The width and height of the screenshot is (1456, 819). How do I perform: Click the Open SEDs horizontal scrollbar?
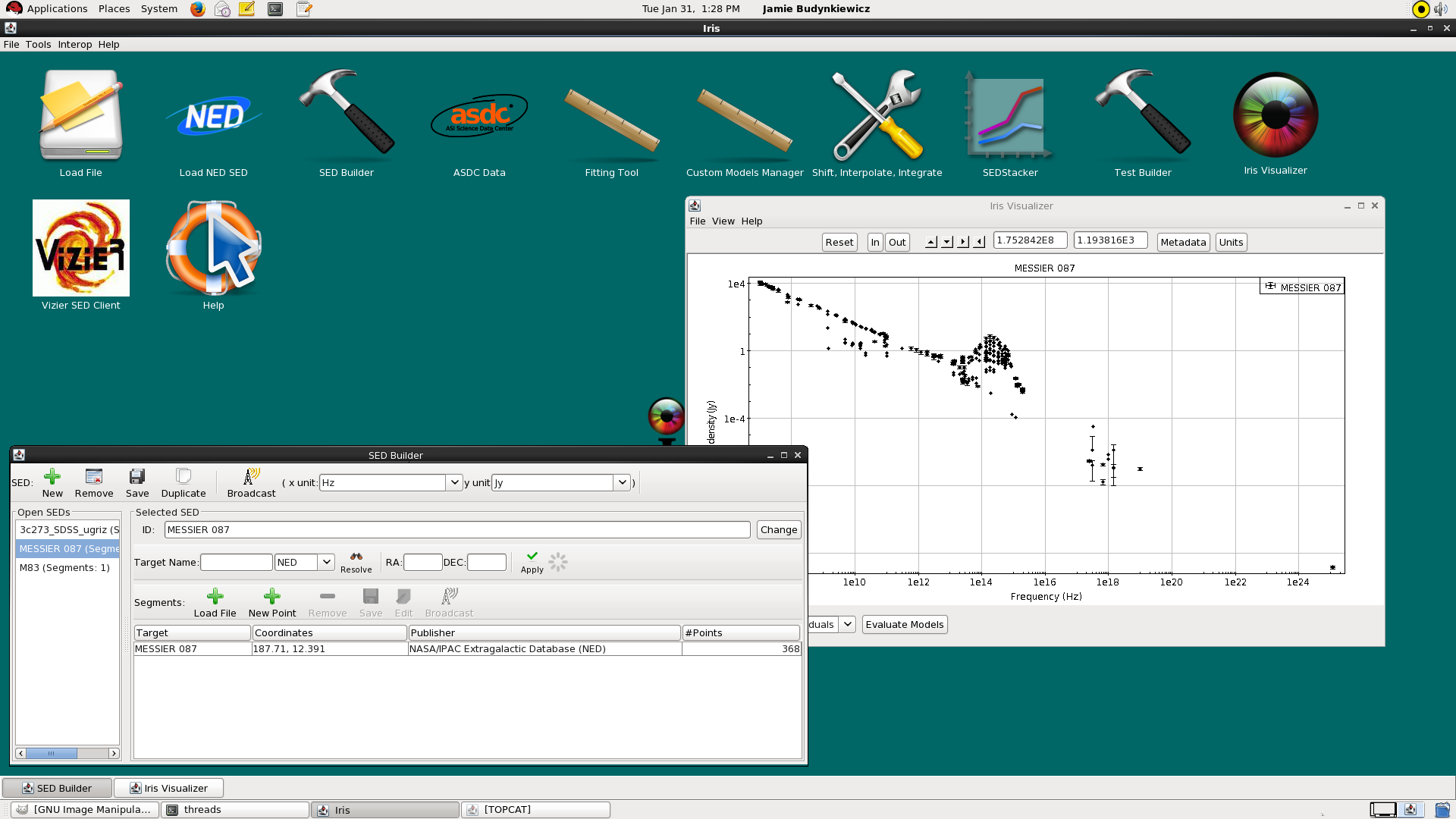pos(67,753)
